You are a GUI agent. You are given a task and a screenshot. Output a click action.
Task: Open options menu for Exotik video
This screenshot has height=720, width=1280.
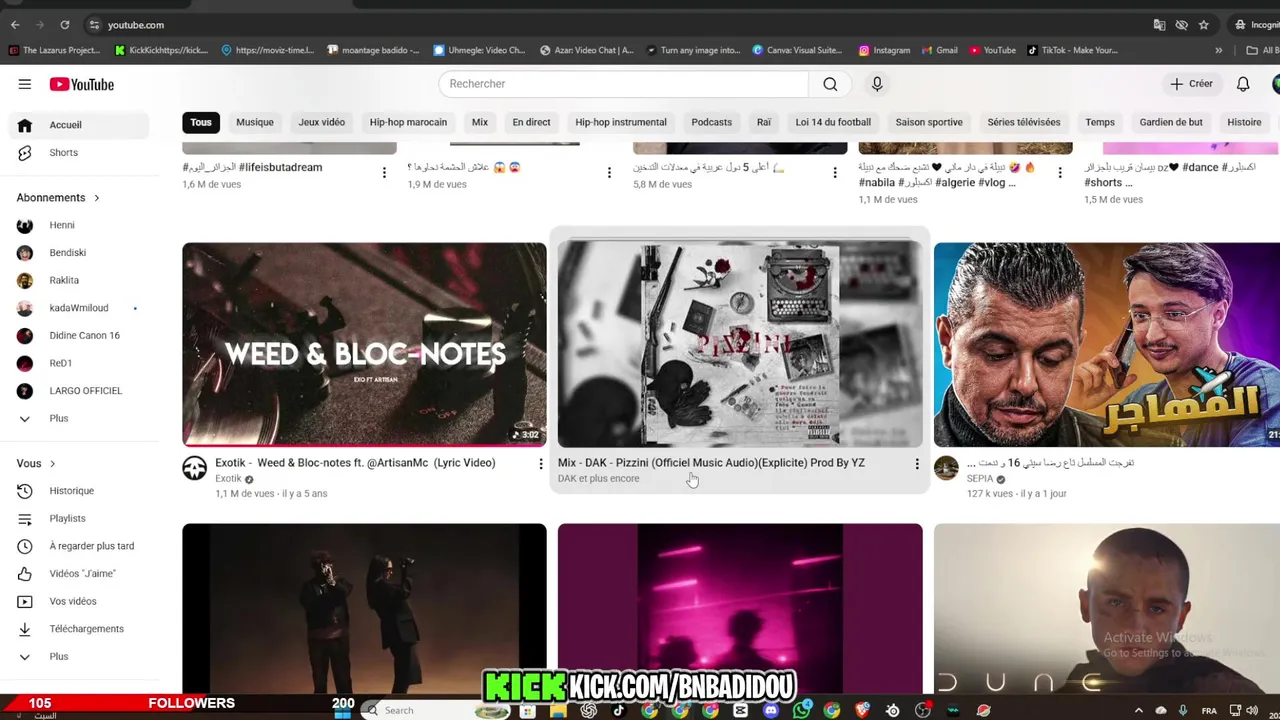click(541, 464)
